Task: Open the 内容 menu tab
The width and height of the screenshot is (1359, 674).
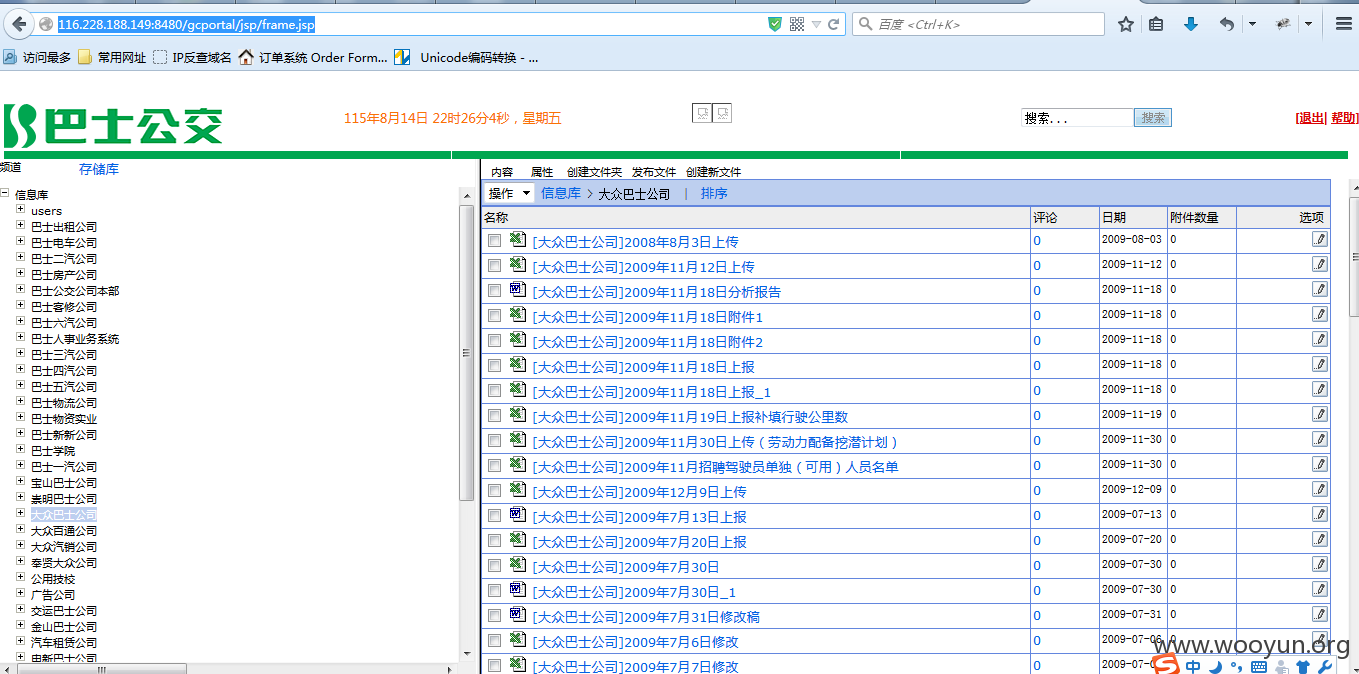Action: (502, 172)
